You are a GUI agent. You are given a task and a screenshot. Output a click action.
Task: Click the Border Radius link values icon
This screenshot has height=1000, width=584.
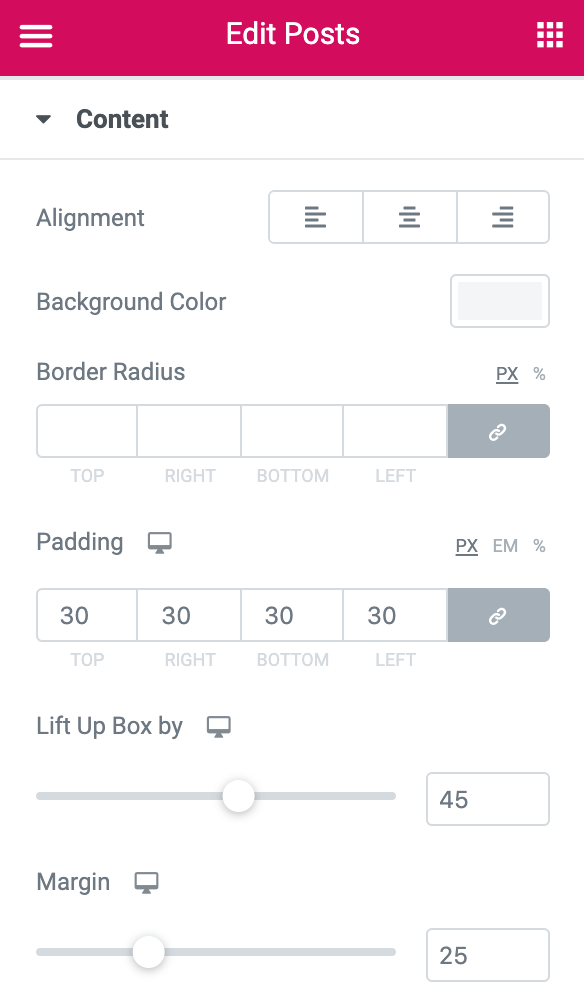[498, 431]
